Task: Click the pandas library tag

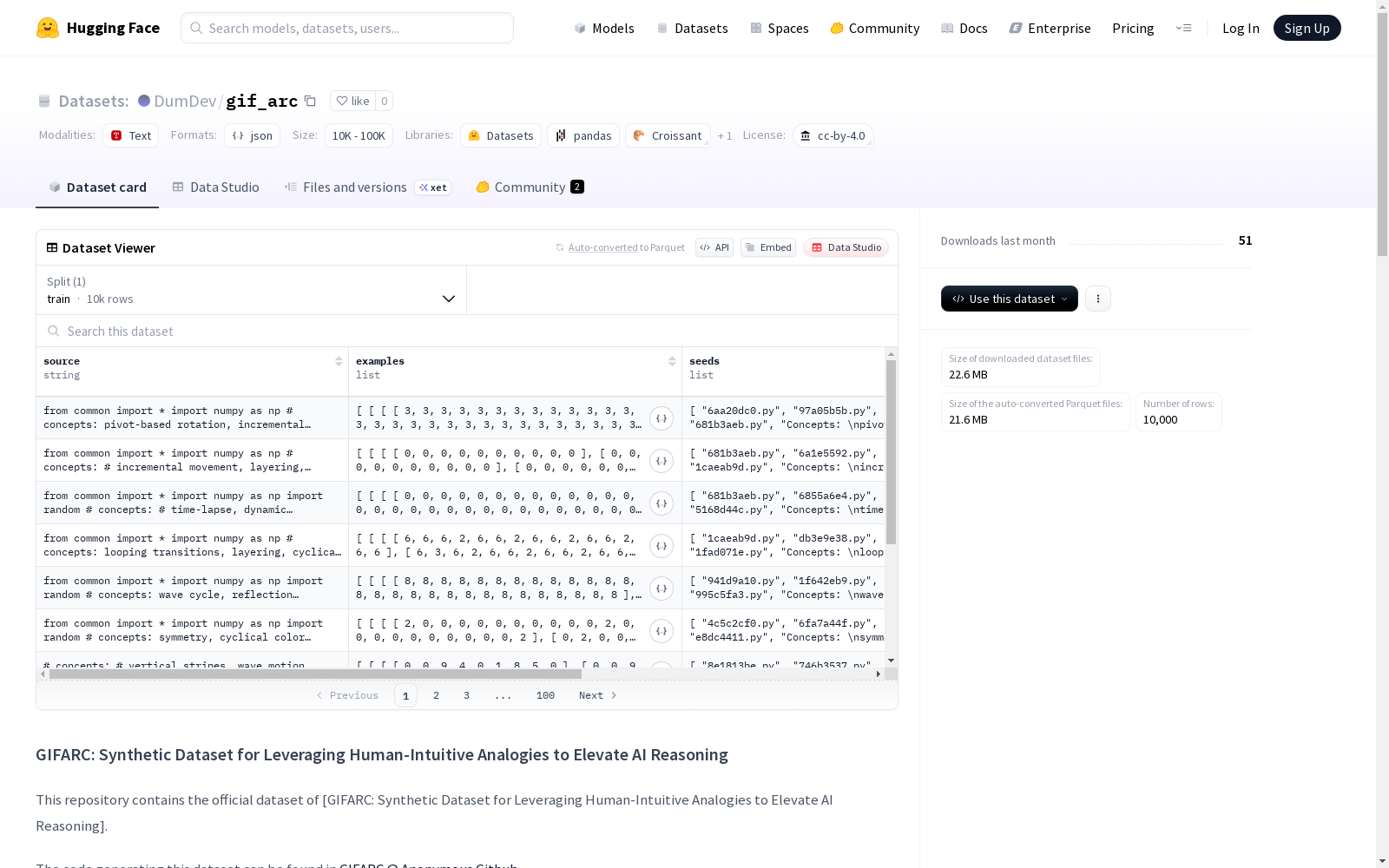Action: [x=583, y=135]
